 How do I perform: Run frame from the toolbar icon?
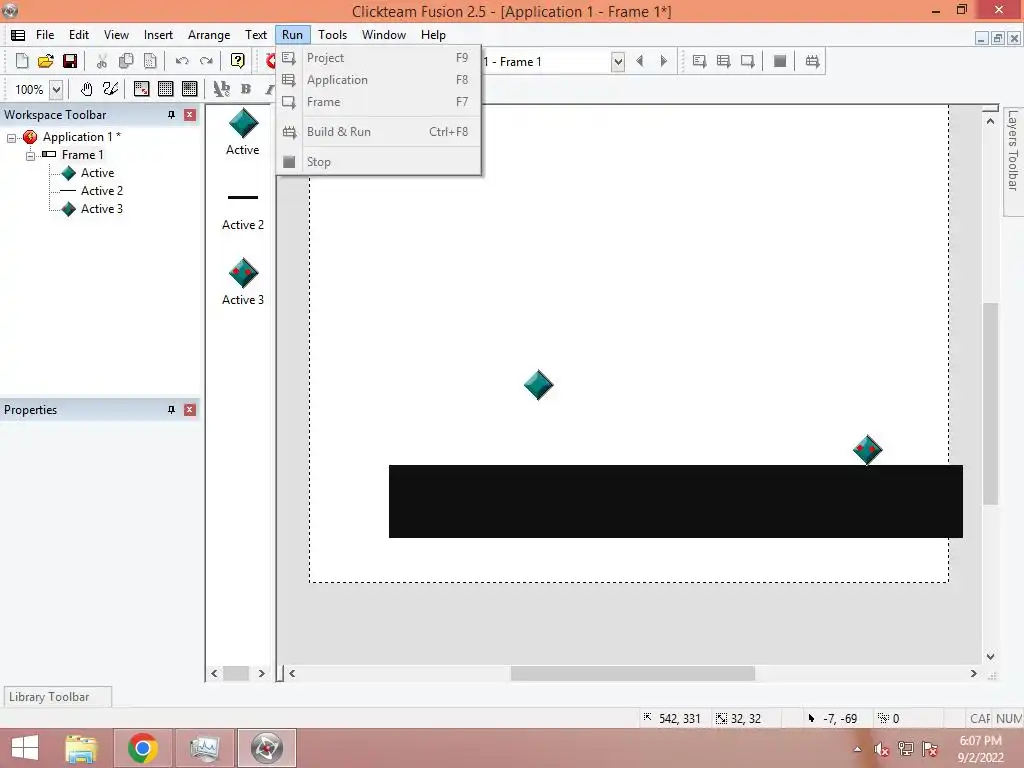pos(747,61)
